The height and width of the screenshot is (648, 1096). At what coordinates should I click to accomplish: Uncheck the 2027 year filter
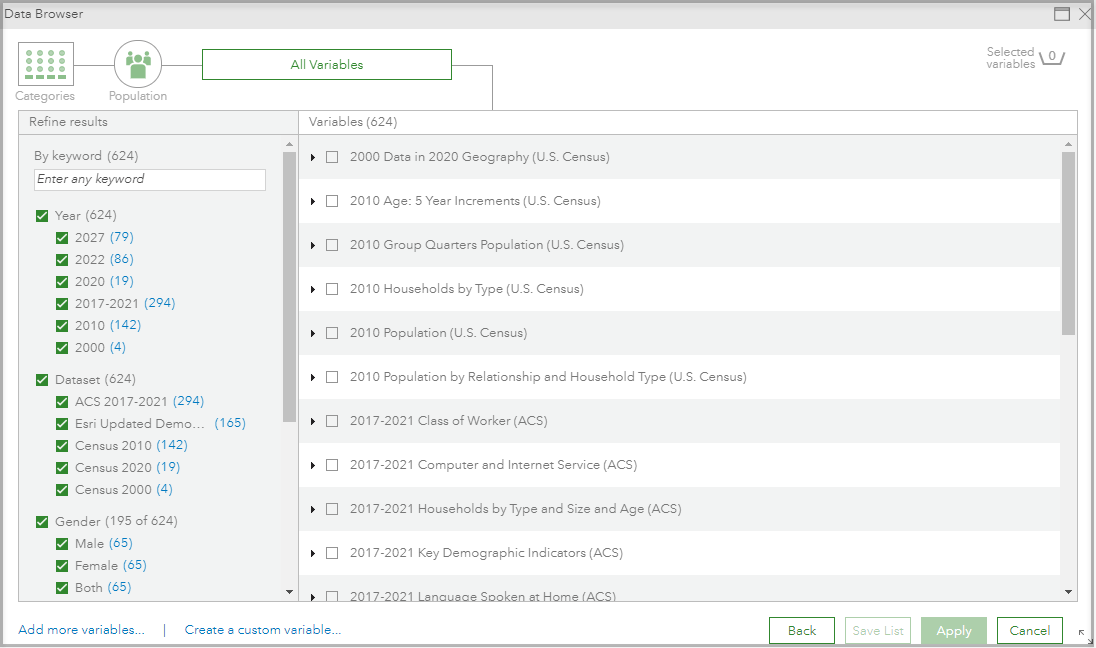pos(63,238)
